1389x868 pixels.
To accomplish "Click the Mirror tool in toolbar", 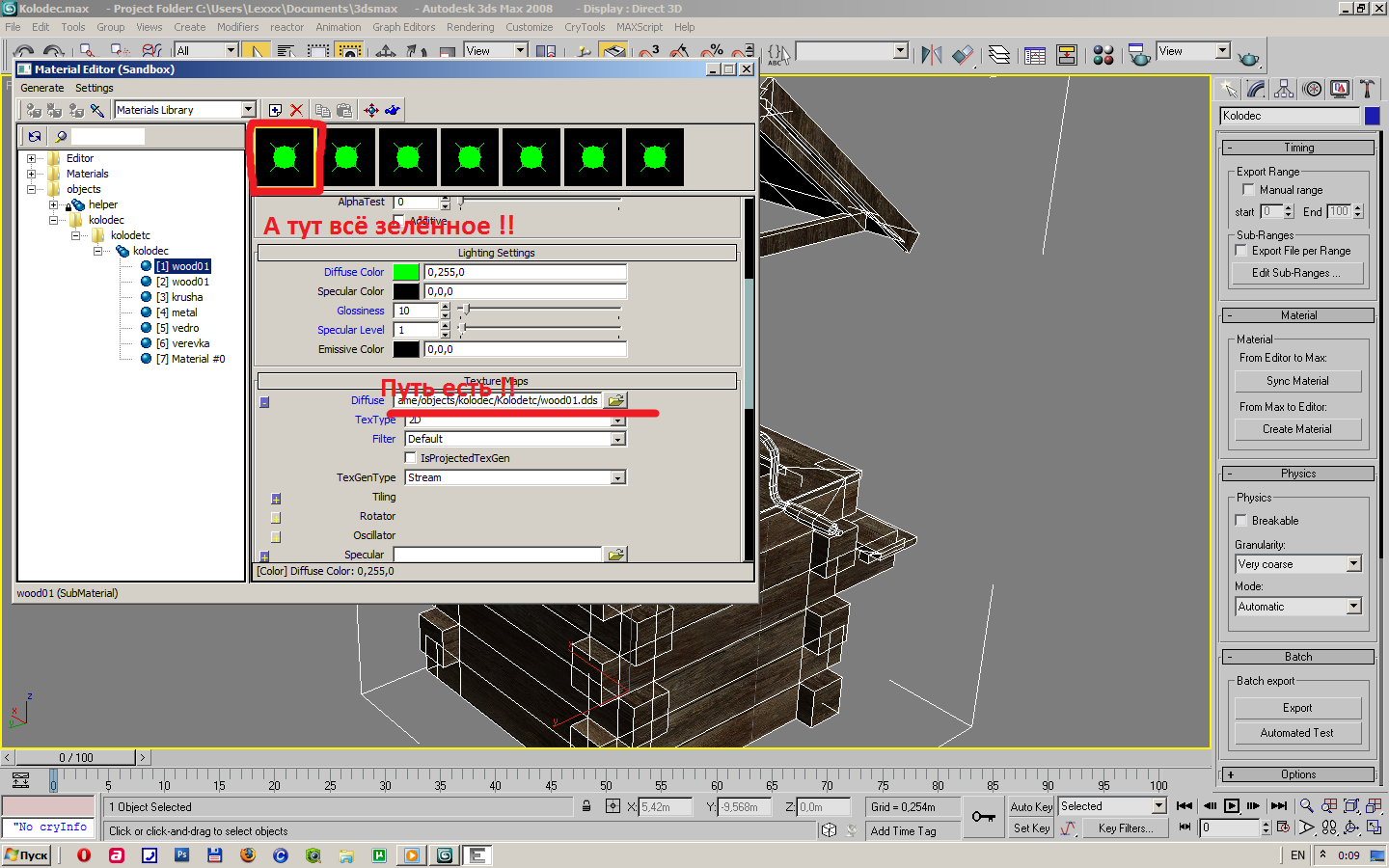I will coord(931,55).
